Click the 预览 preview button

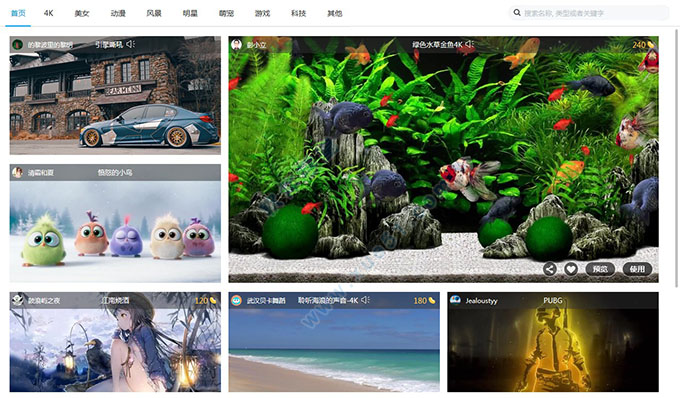(x=600, y=269)
